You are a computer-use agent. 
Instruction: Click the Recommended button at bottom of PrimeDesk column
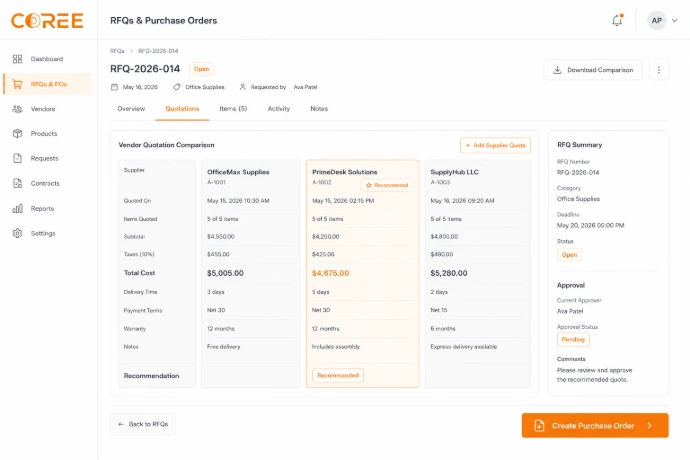point(338,375)
